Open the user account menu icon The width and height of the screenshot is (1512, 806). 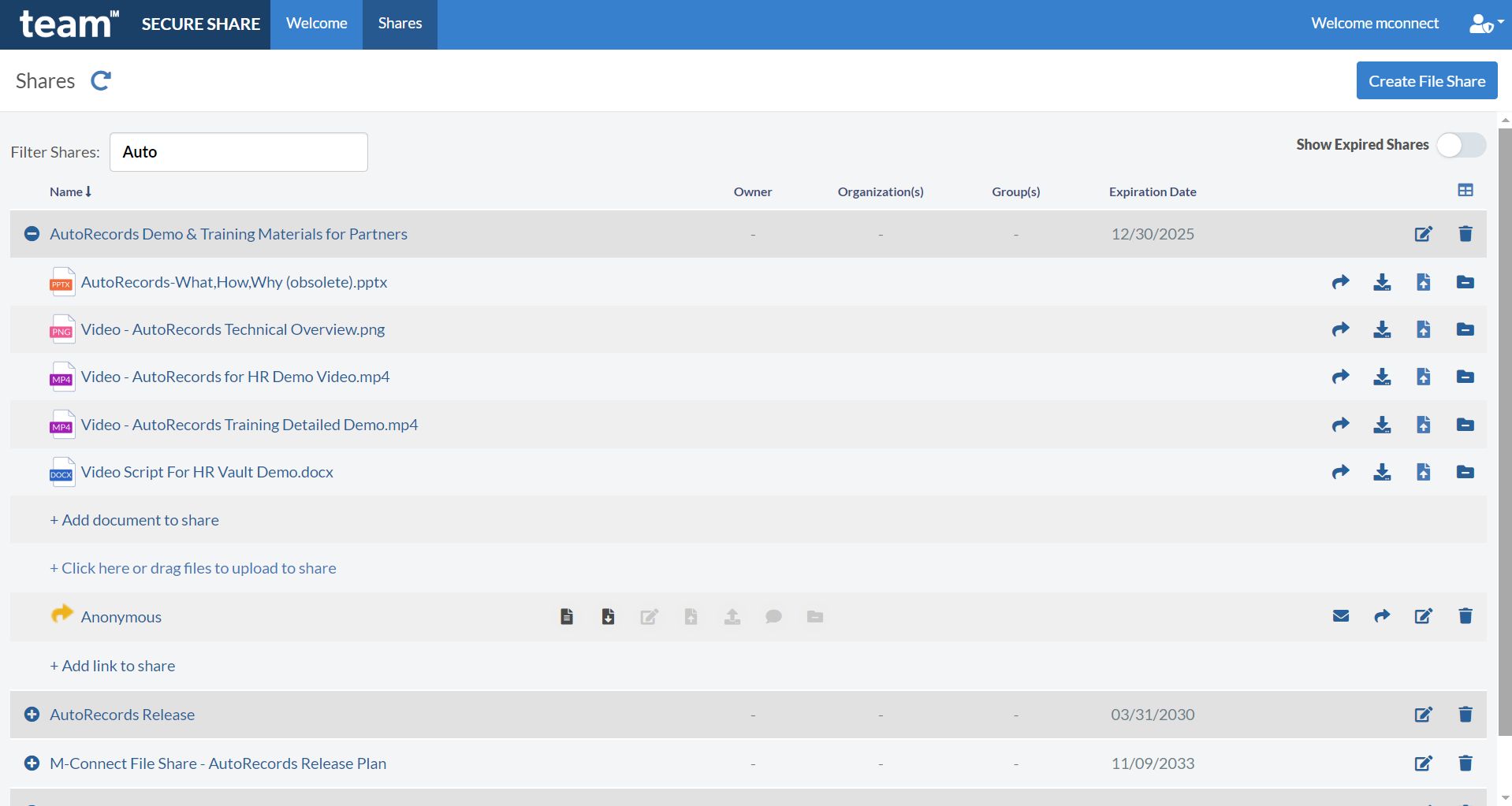click(1485, 24)
